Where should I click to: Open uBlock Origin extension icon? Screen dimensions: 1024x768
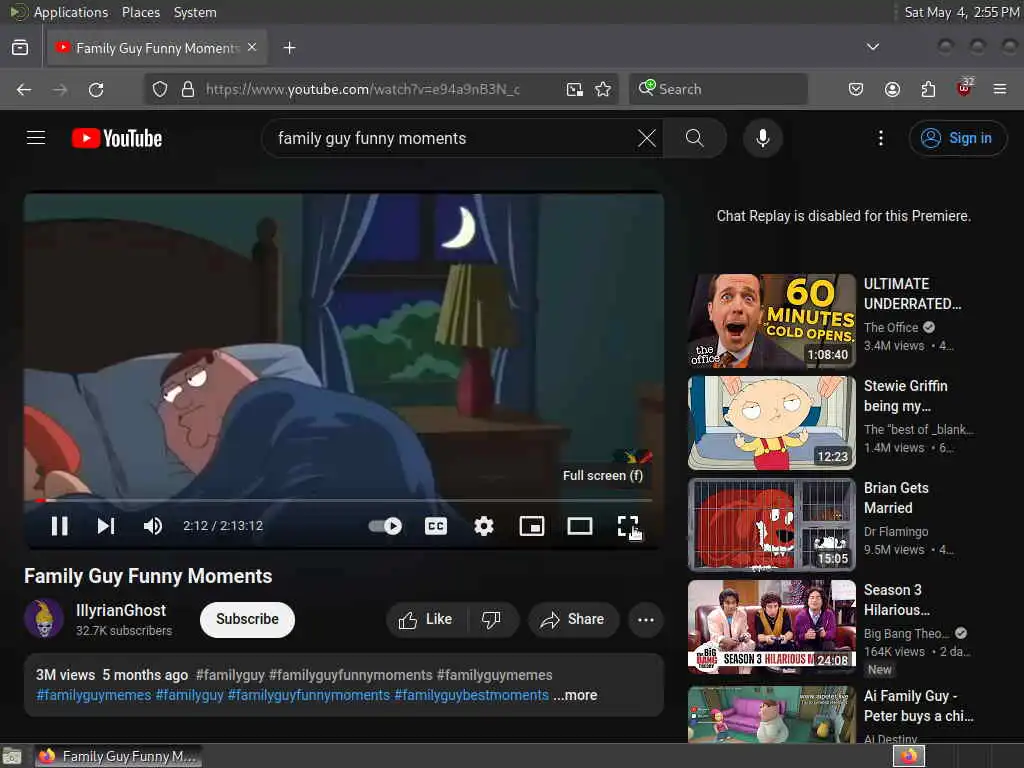(964, 88)
